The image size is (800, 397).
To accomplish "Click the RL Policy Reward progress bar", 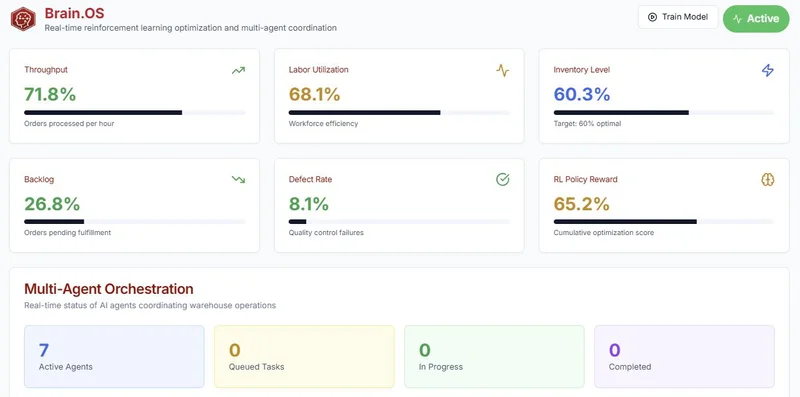I will click(x=664, y=221).
